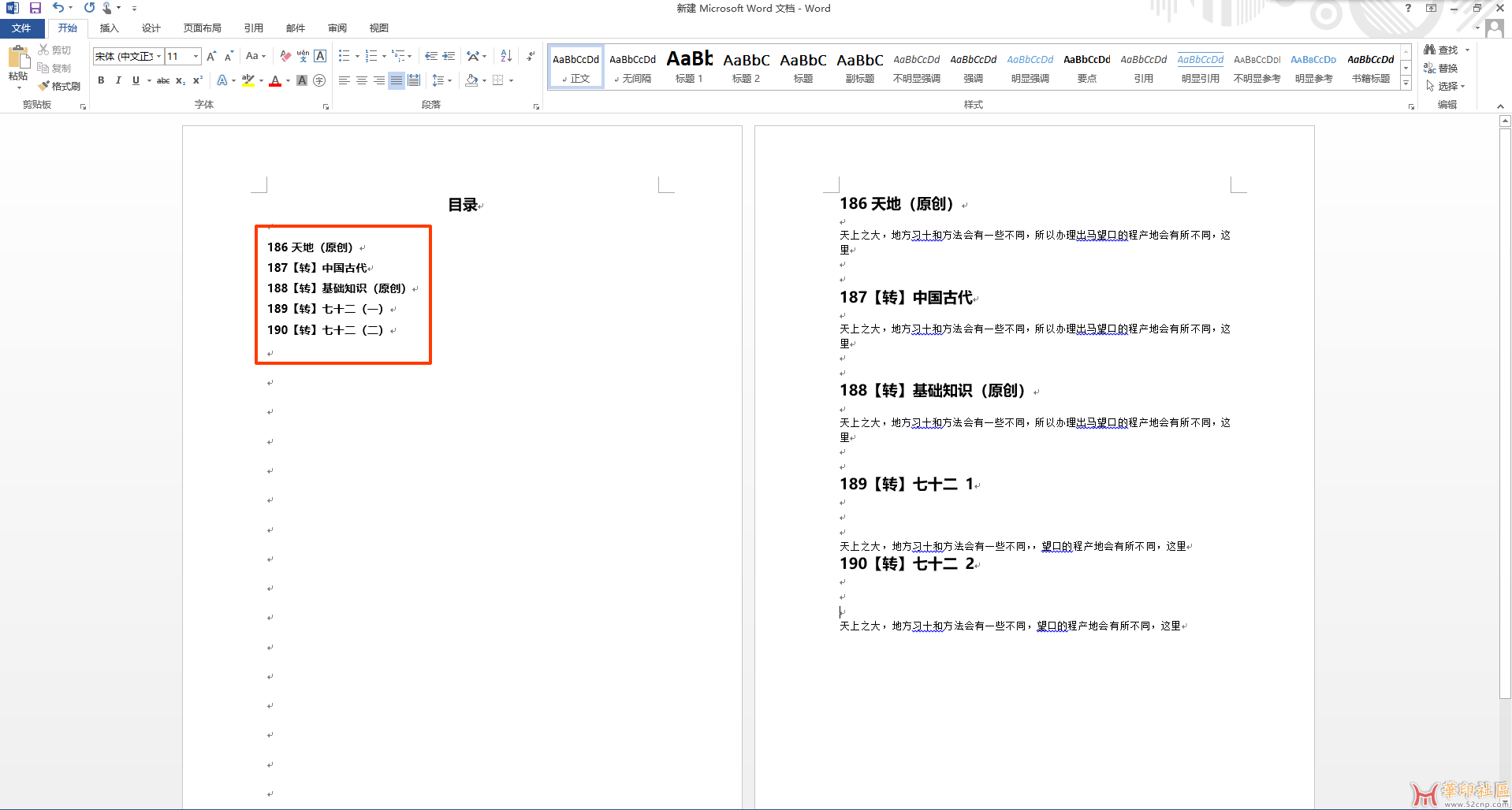Switch to the View (视图) tab
Screen dimensions: 1512x810
(378, 28)
